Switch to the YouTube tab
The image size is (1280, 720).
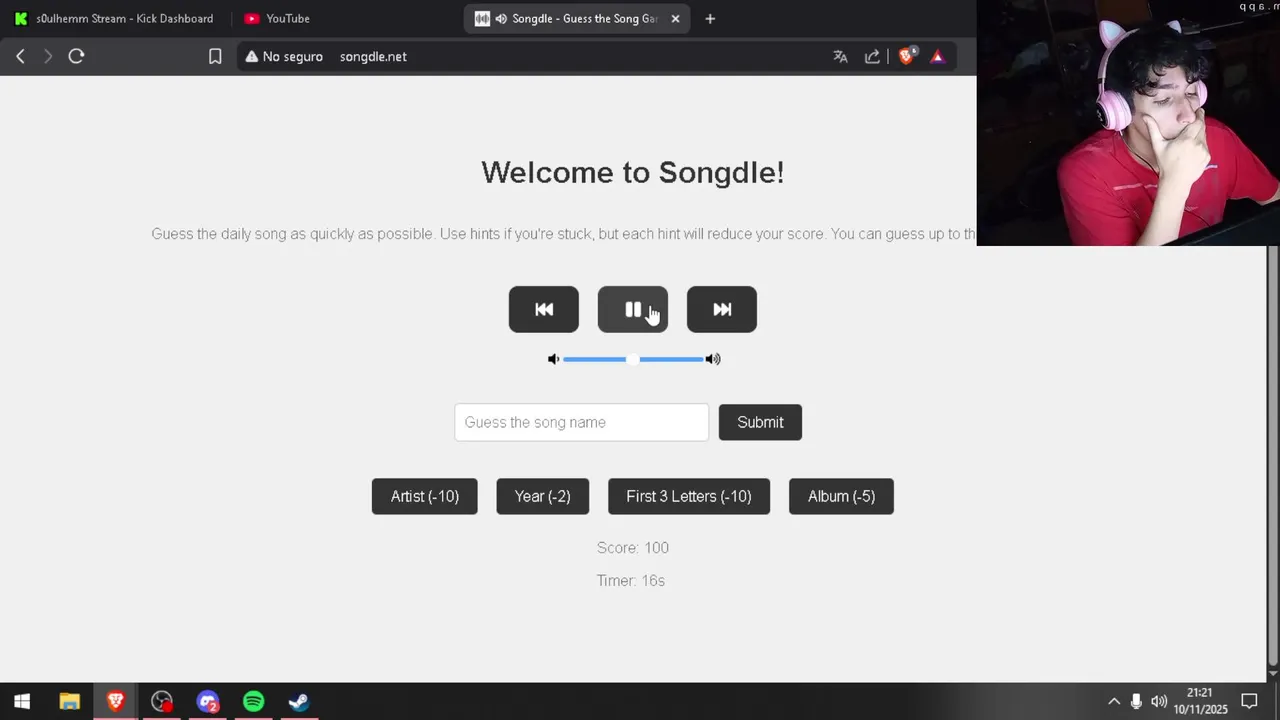coord(288,18)
